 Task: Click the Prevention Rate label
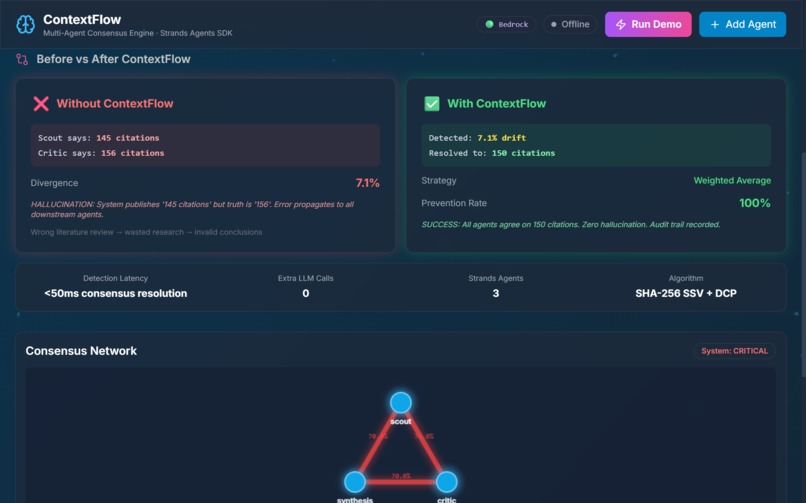(x=454, y=203)
